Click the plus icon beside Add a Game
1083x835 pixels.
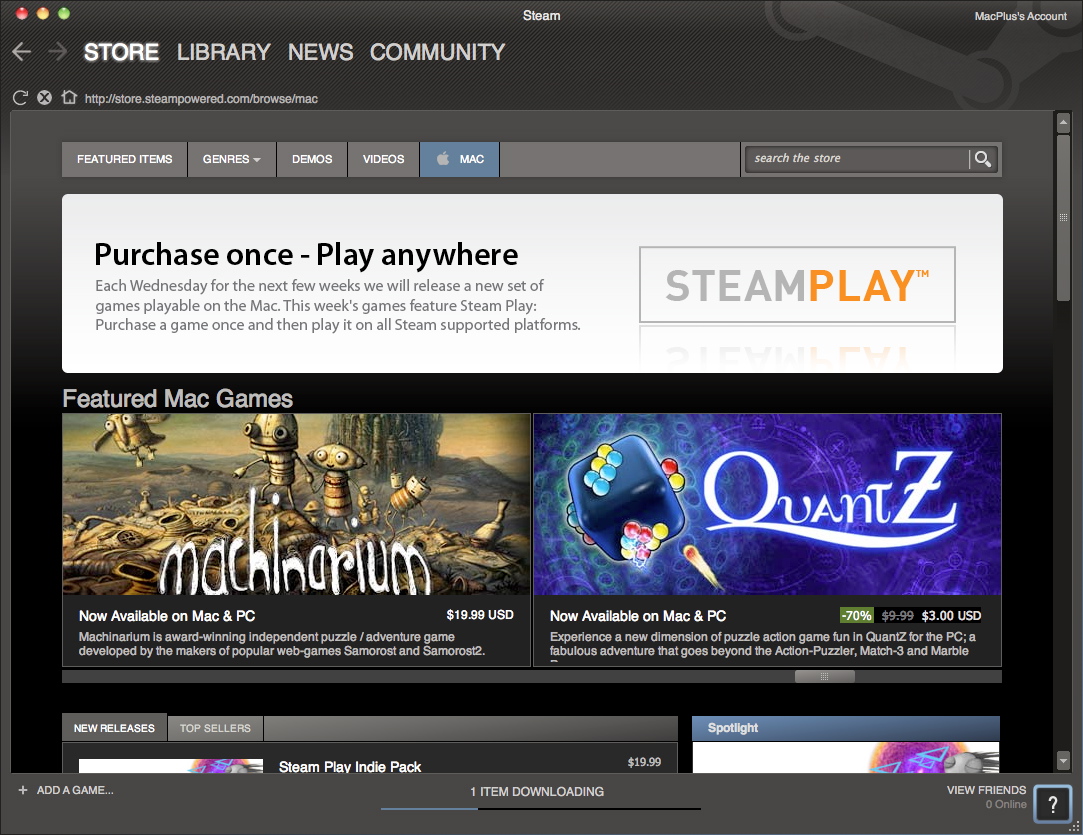[x=23, y=789]
